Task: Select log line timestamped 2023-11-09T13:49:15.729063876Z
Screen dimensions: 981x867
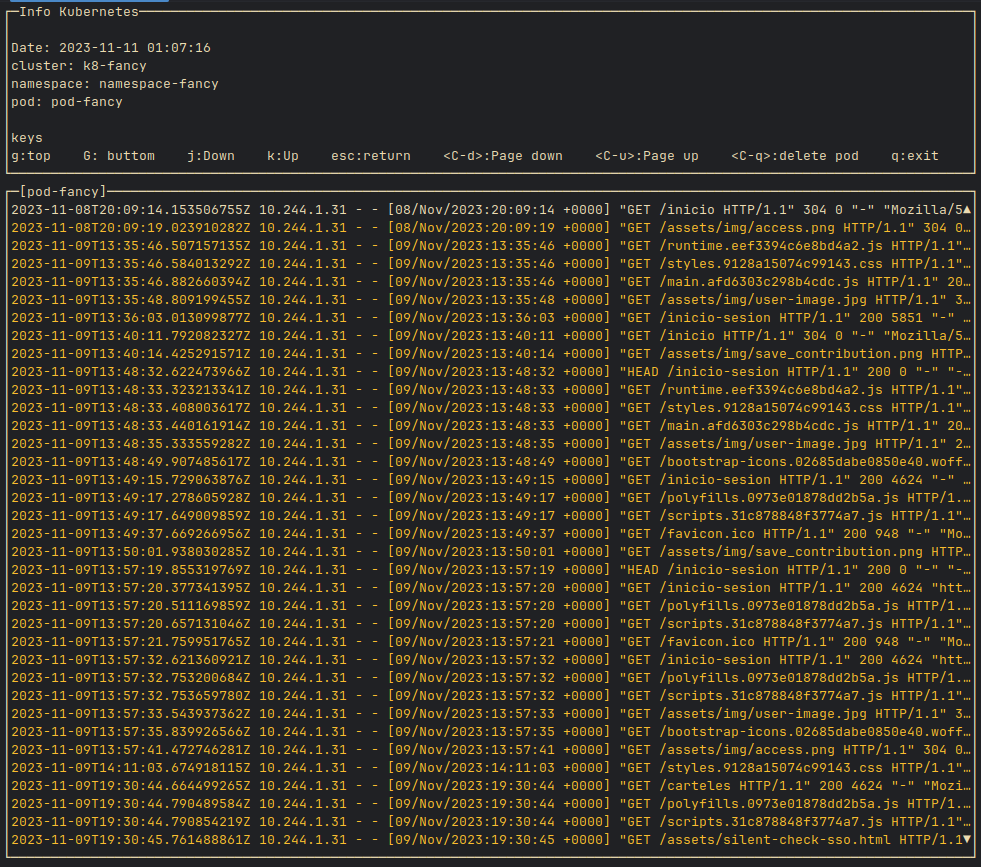Action: coord(490,480)
